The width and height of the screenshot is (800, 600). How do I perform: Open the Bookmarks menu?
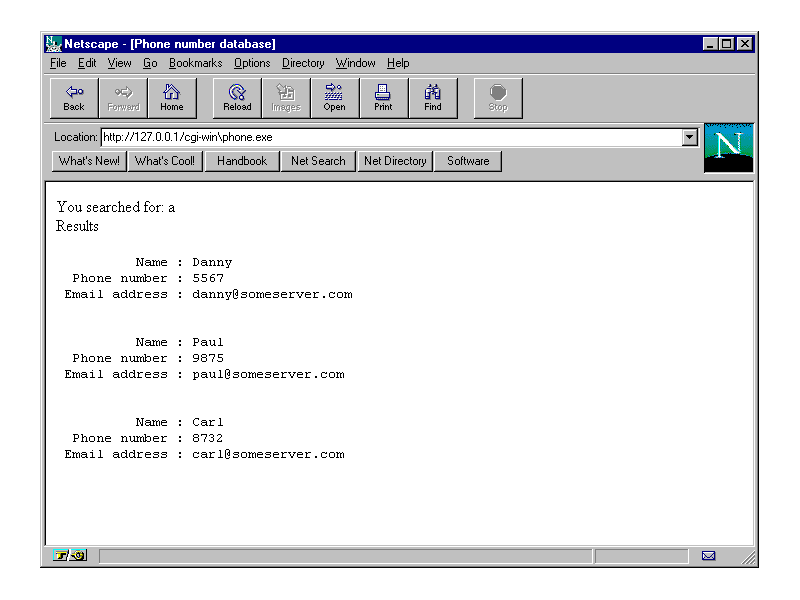pyautogui.click(x=195, y=63)
